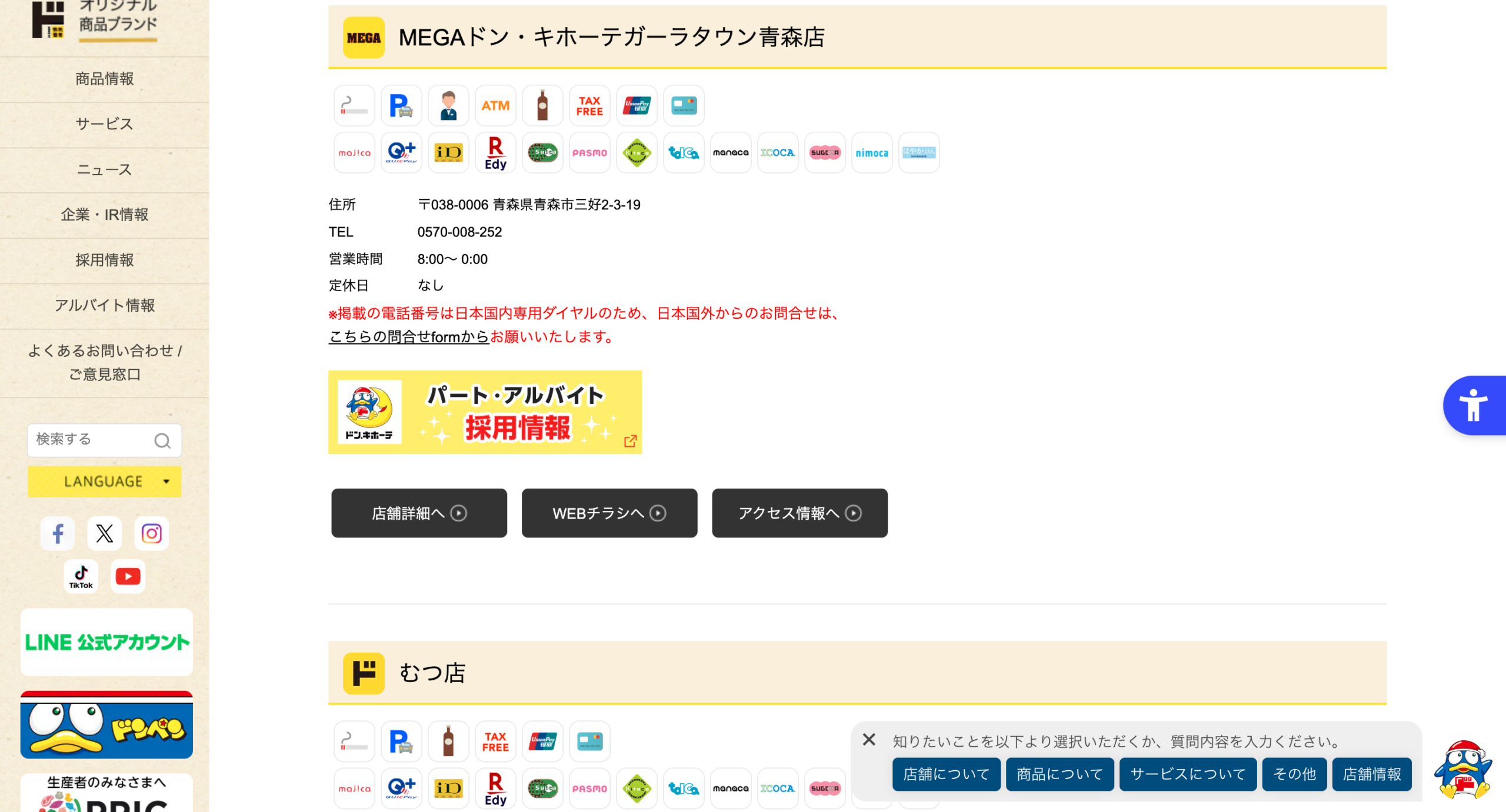Select the 店舗について chatbot option
This screenshot has height=812, width=1506.
946,774
